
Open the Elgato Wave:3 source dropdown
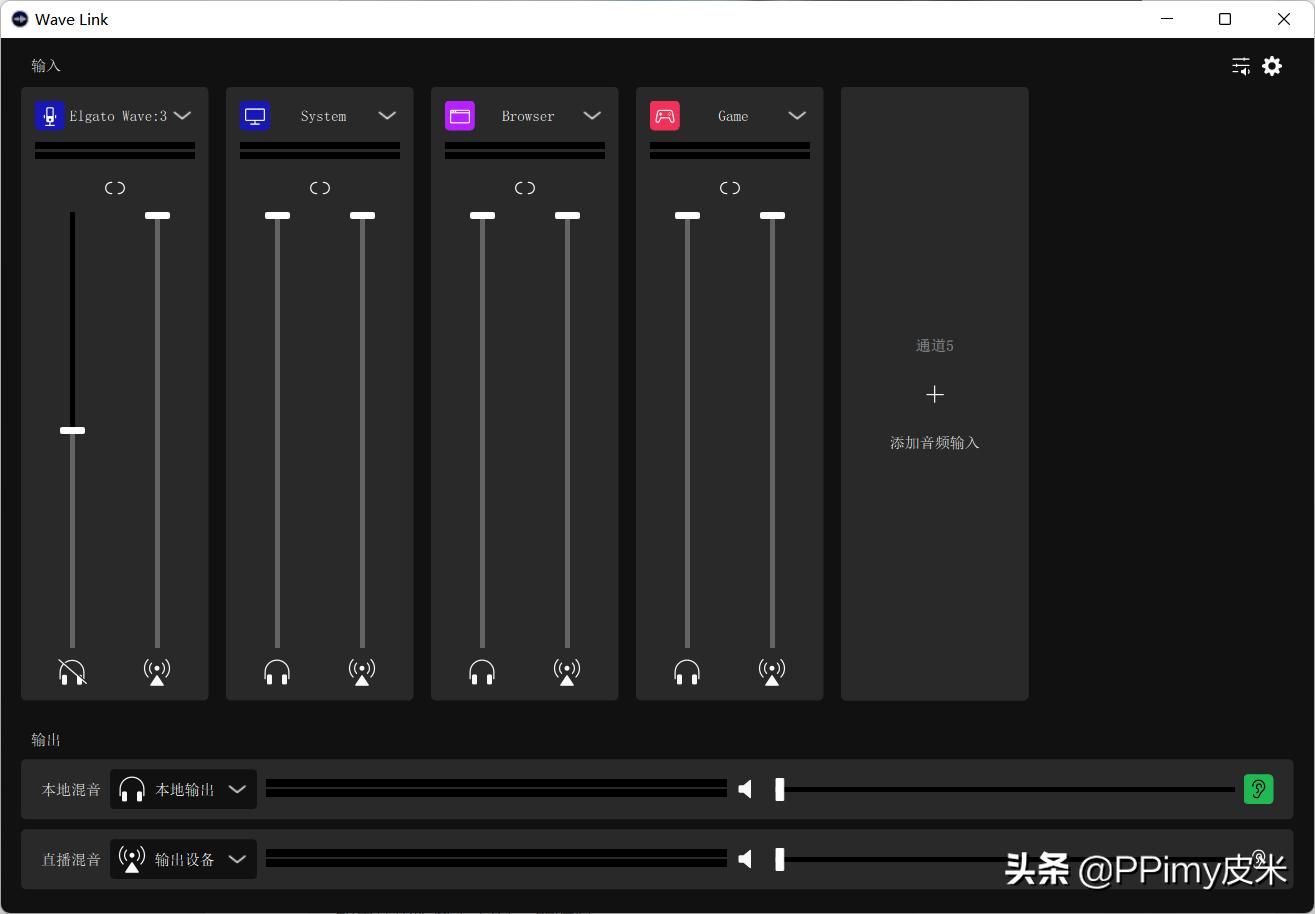point(182,115)
